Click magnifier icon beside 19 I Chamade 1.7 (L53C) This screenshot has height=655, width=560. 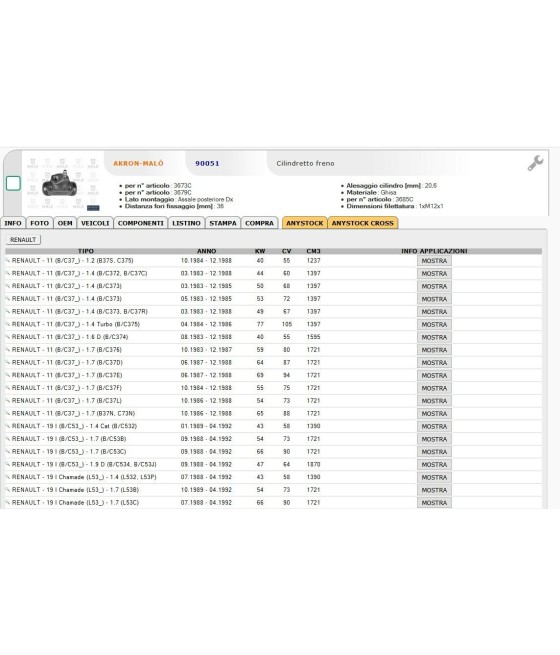coord(8,503)
